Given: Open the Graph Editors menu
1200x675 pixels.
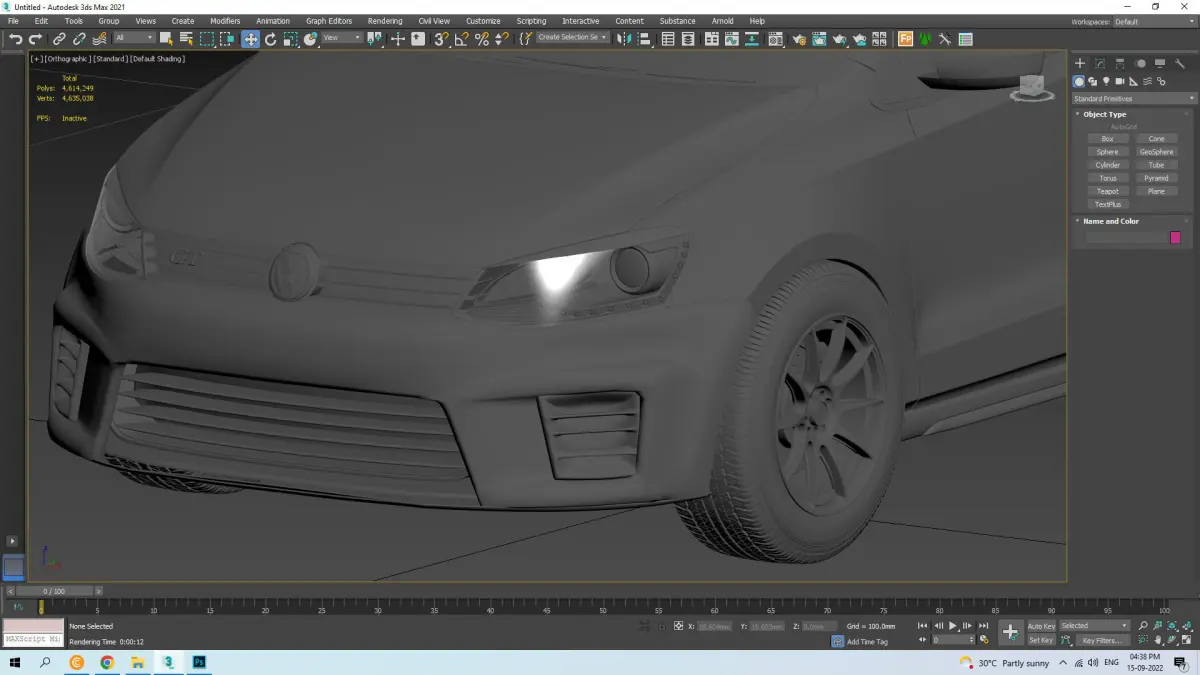Looking at the screenshot, I should pos(329,21).
